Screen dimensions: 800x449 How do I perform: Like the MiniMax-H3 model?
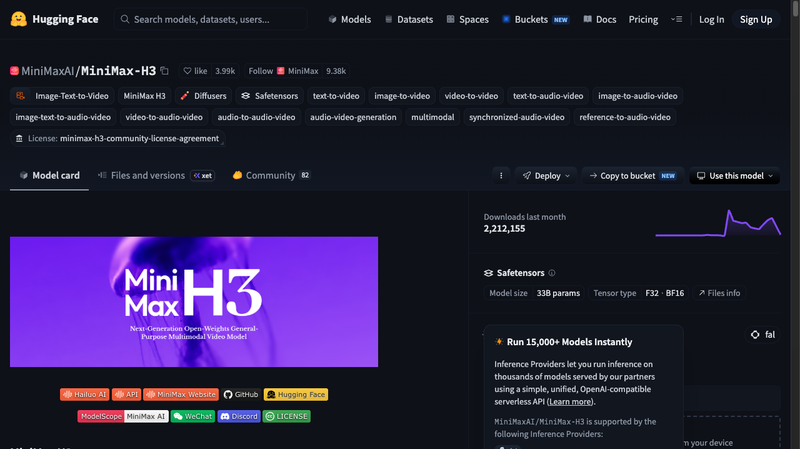195,71
